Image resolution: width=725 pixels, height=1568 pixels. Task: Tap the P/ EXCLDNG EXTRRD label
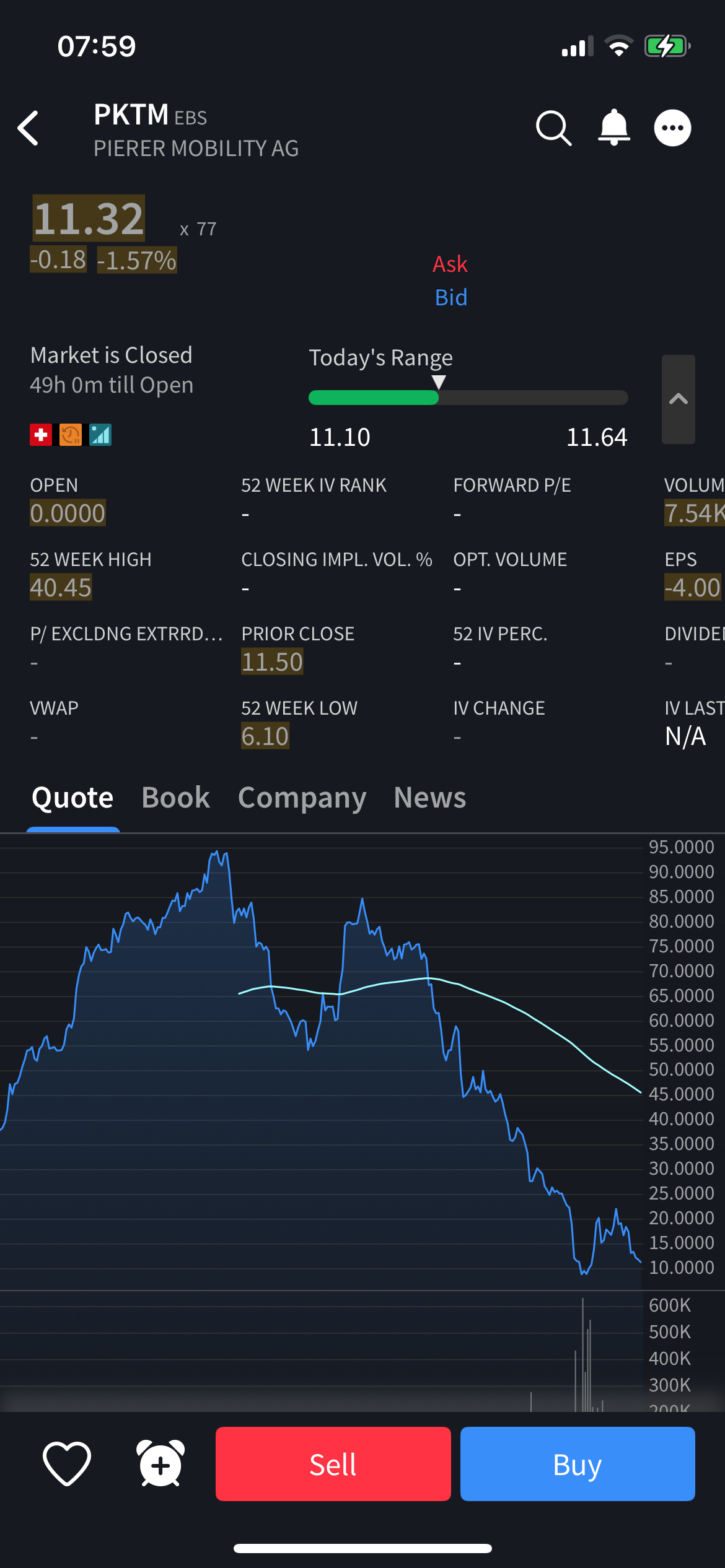click(x=126, y=634)
